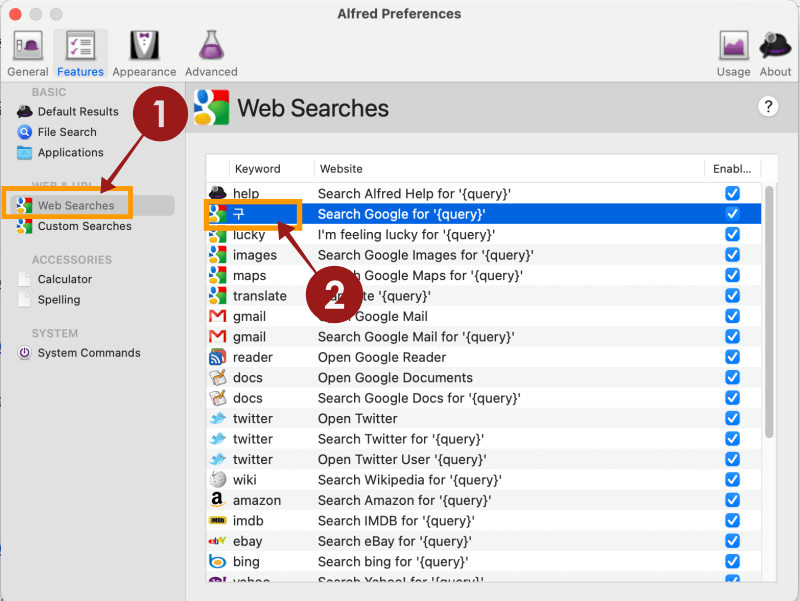Image resolution: width=800 pixels, height=601 pixels.
Task: Click the docs icon for Search Google Docs
Action: (217, 398)
